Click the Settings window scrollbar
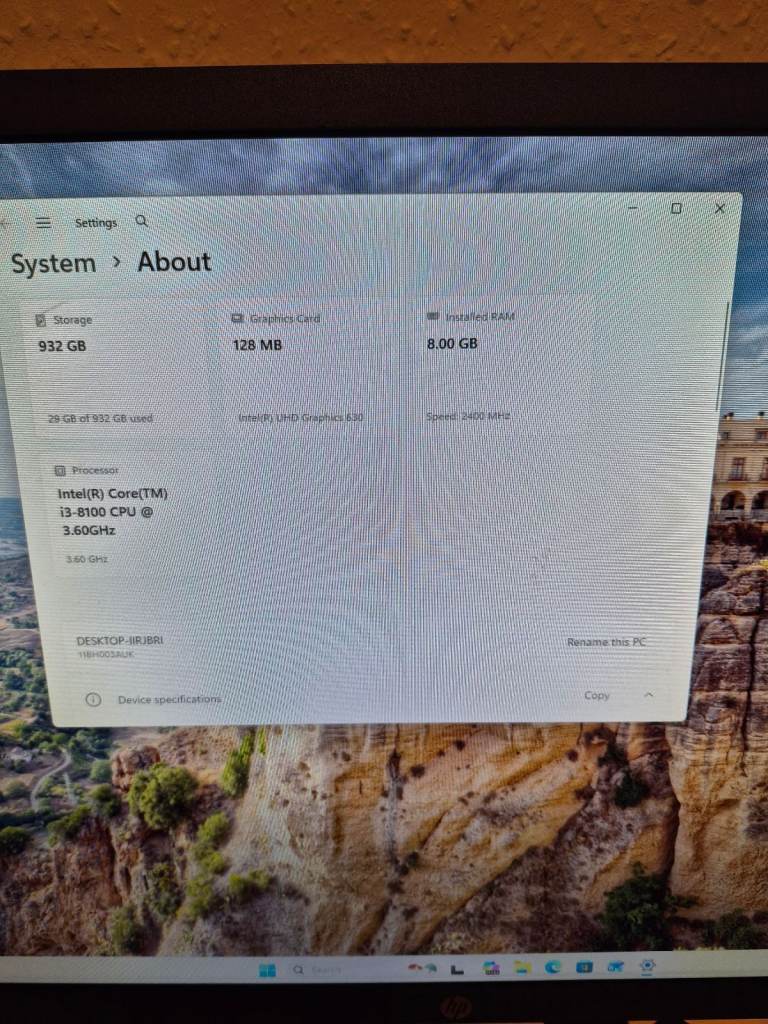Image resolution: width=768 pixels, height=1024 pixels. 724,356
